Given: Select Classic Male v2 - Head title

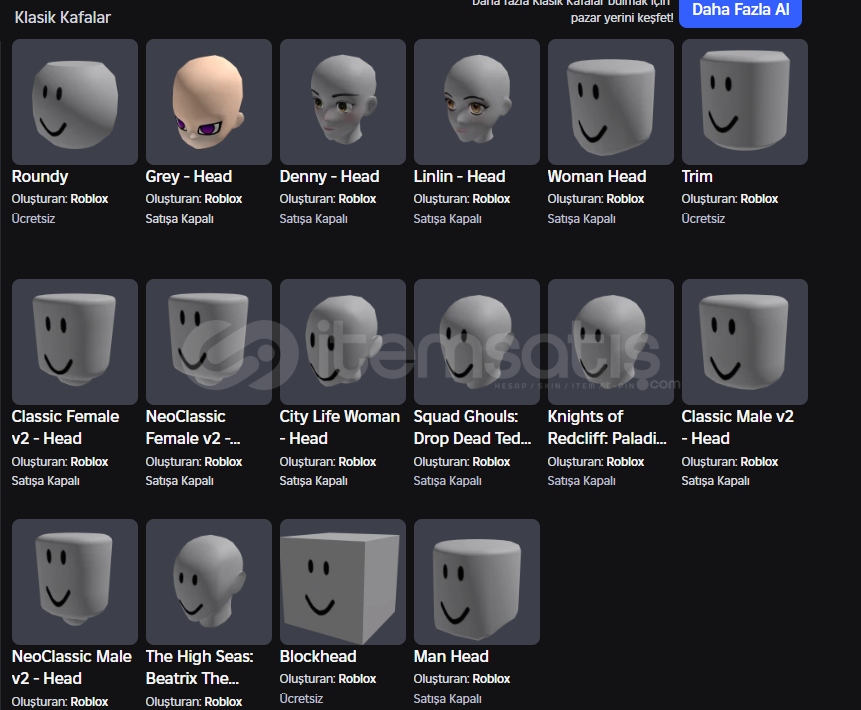Looking at the screenshot, I should [738, 427].
